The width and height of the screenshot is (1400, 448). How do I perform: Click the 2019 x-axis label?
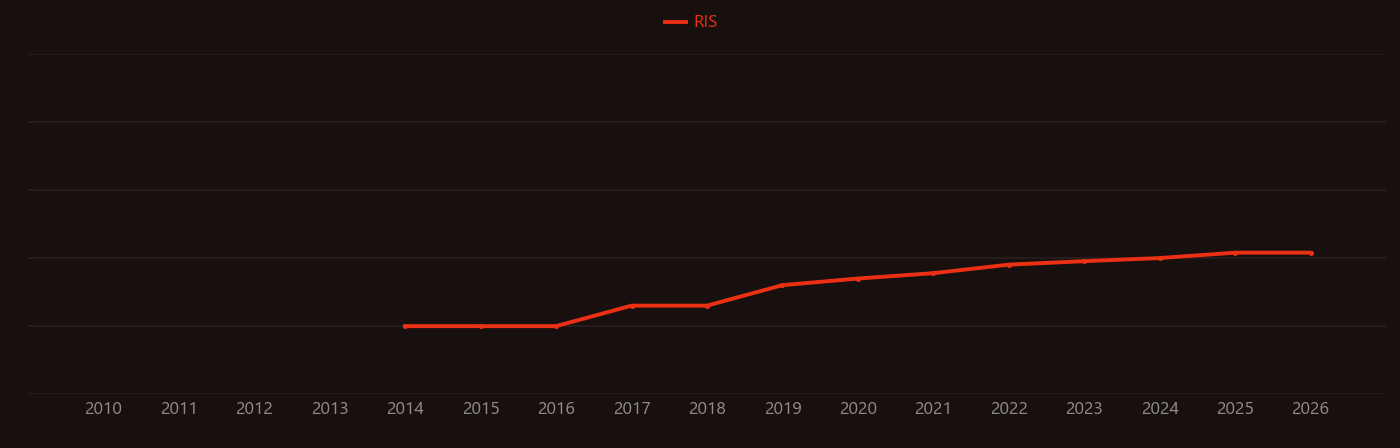783,409
